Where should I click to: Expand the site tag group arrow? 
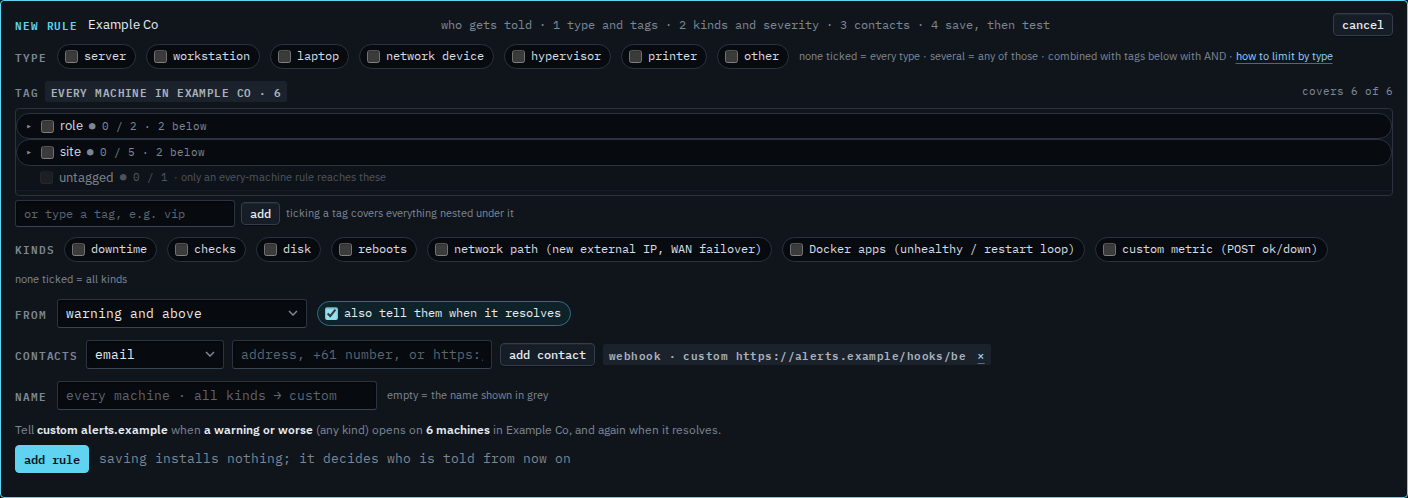click(x=29, y=152)
